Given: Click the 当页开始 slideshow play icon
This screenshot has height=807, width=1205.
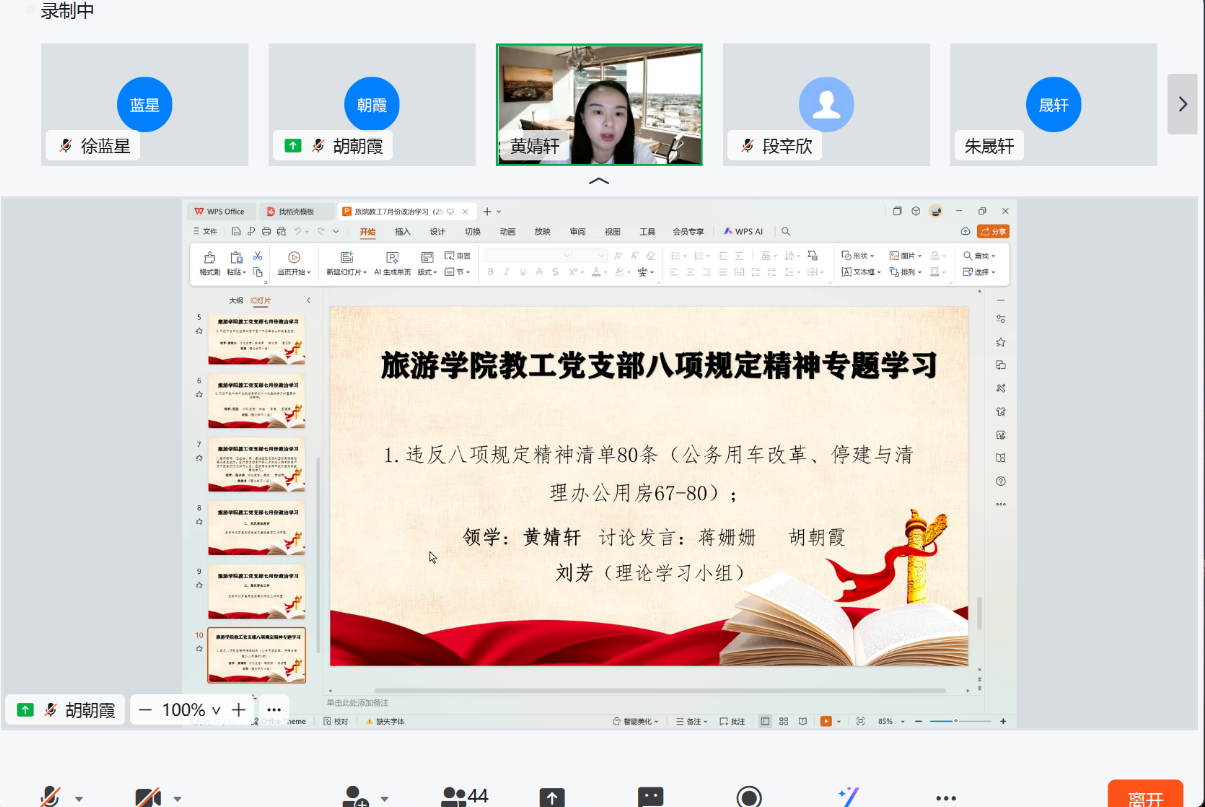Looking at the screenshot, I should pos(294,257).
